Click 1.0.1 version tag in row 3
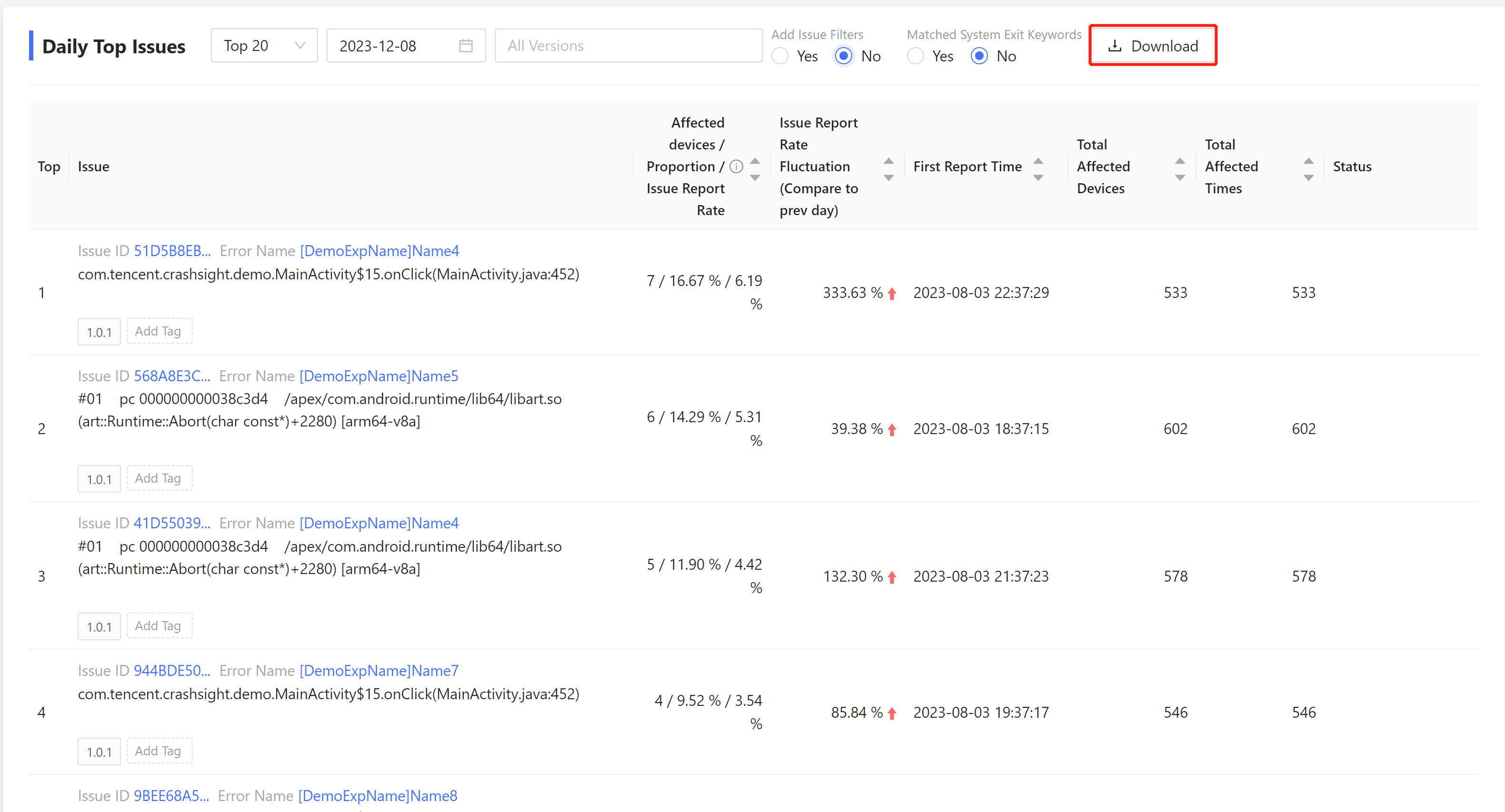1505x812 pixels. pos(100,626)
